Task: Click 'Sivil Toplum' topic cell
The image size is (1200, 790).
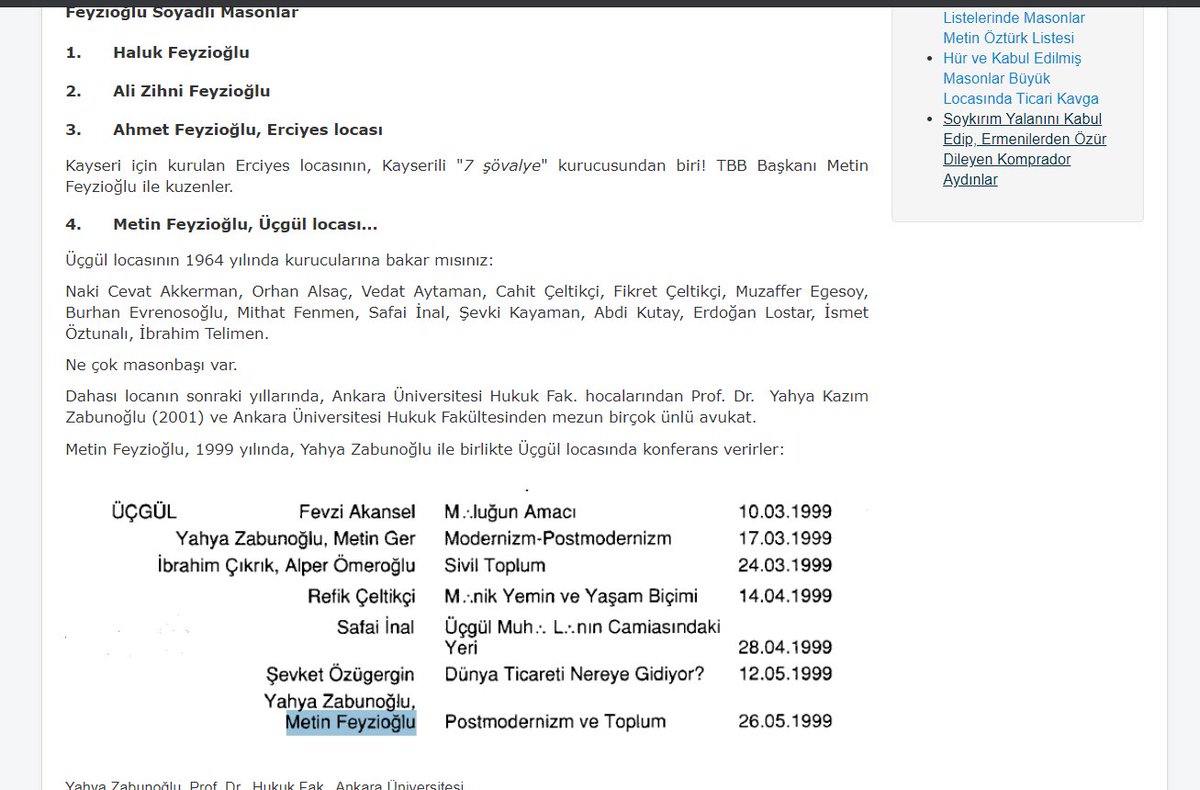Action: 495,566
